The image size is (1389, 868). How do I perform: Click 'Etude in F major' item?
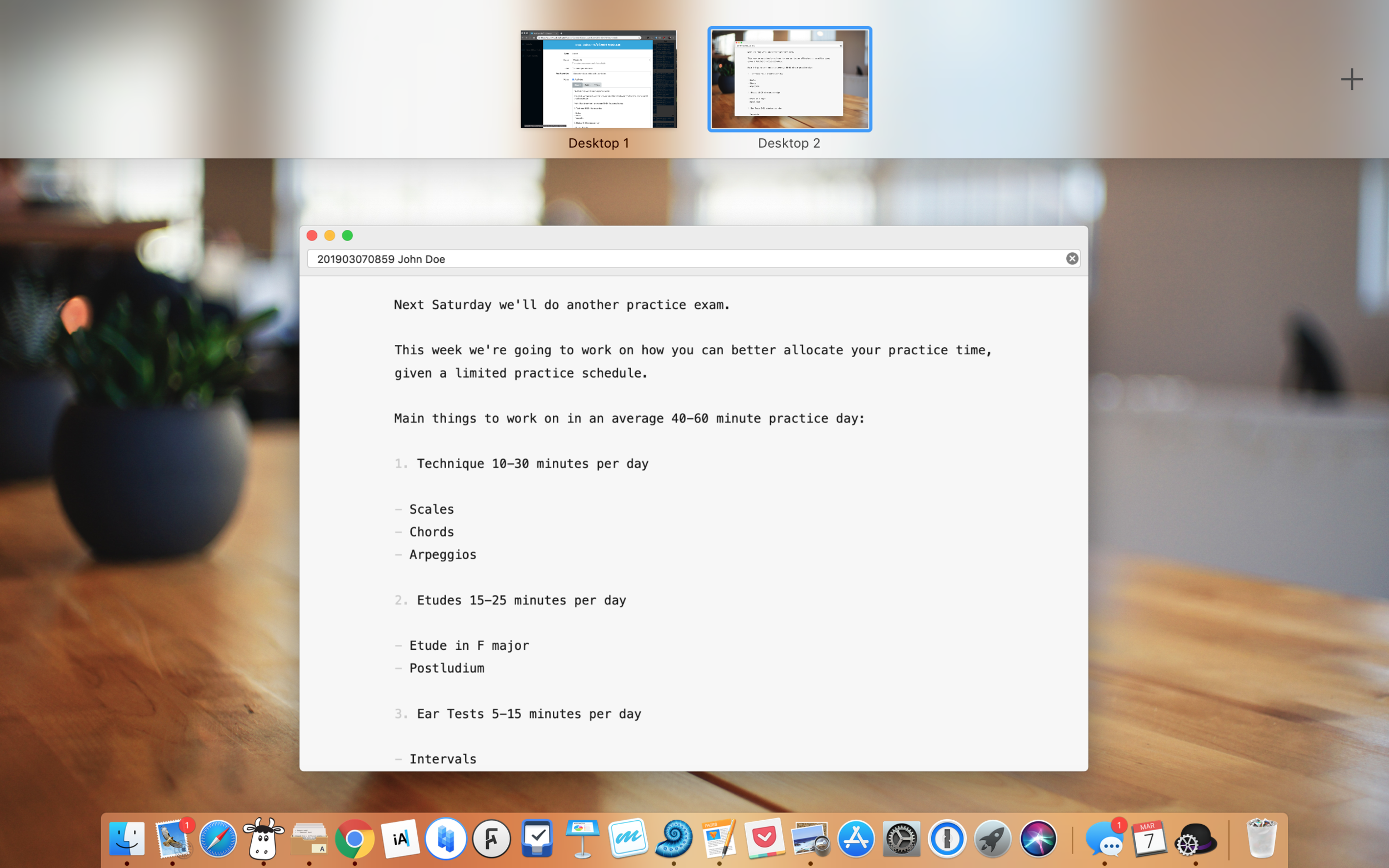coord(469,646)
